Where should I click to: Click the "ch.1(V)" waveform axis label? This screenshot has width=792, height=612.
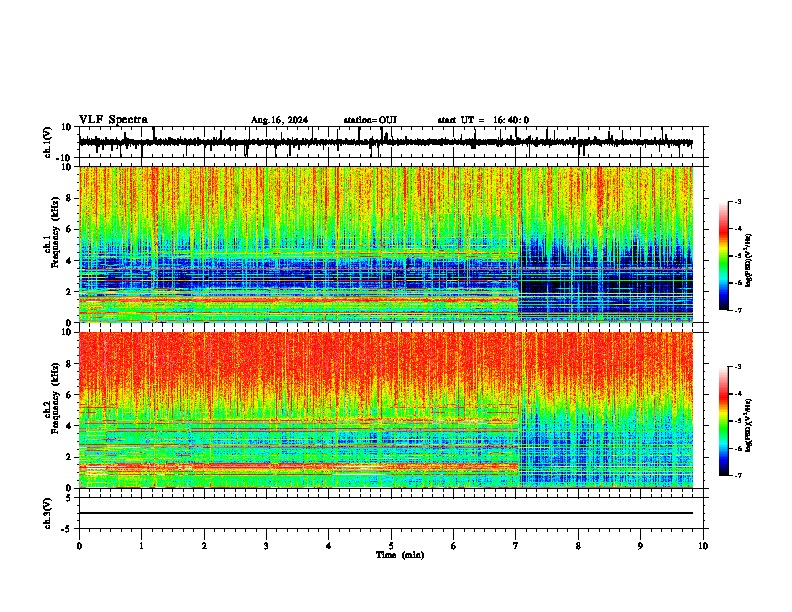tap(48, 142)
